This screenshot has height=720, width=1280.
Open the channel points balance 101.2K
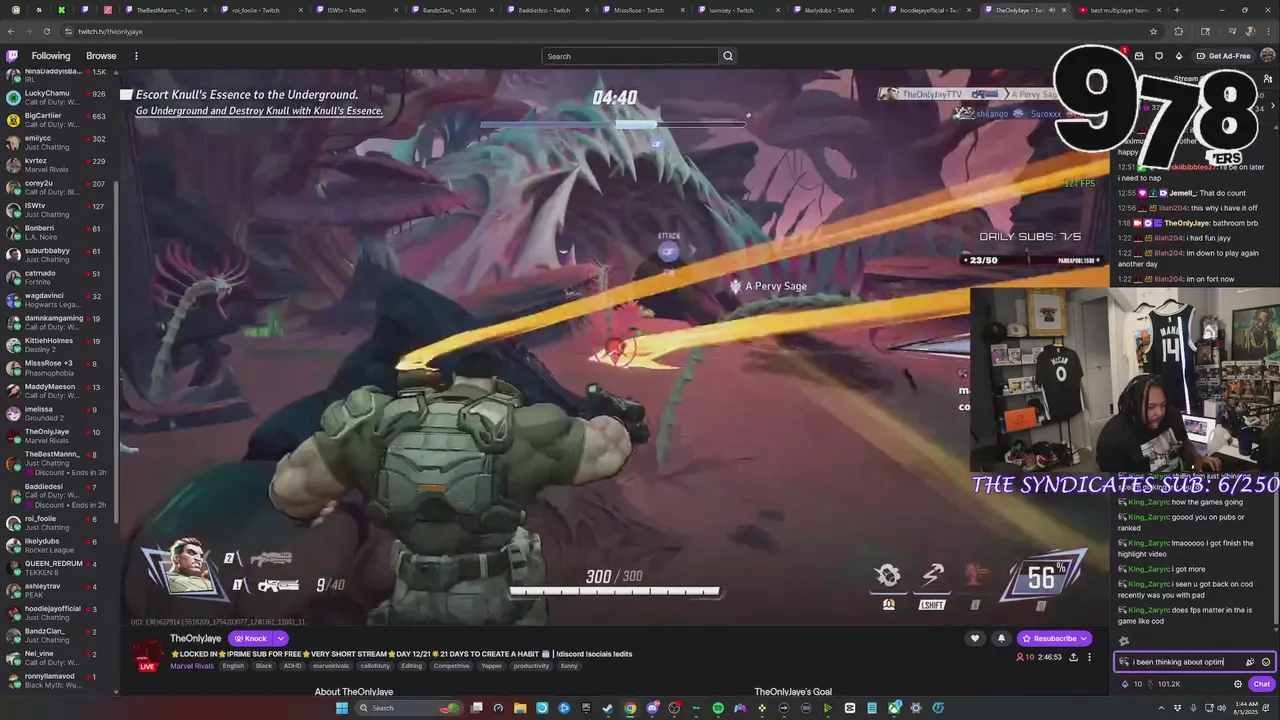(x=1165, y=684)
